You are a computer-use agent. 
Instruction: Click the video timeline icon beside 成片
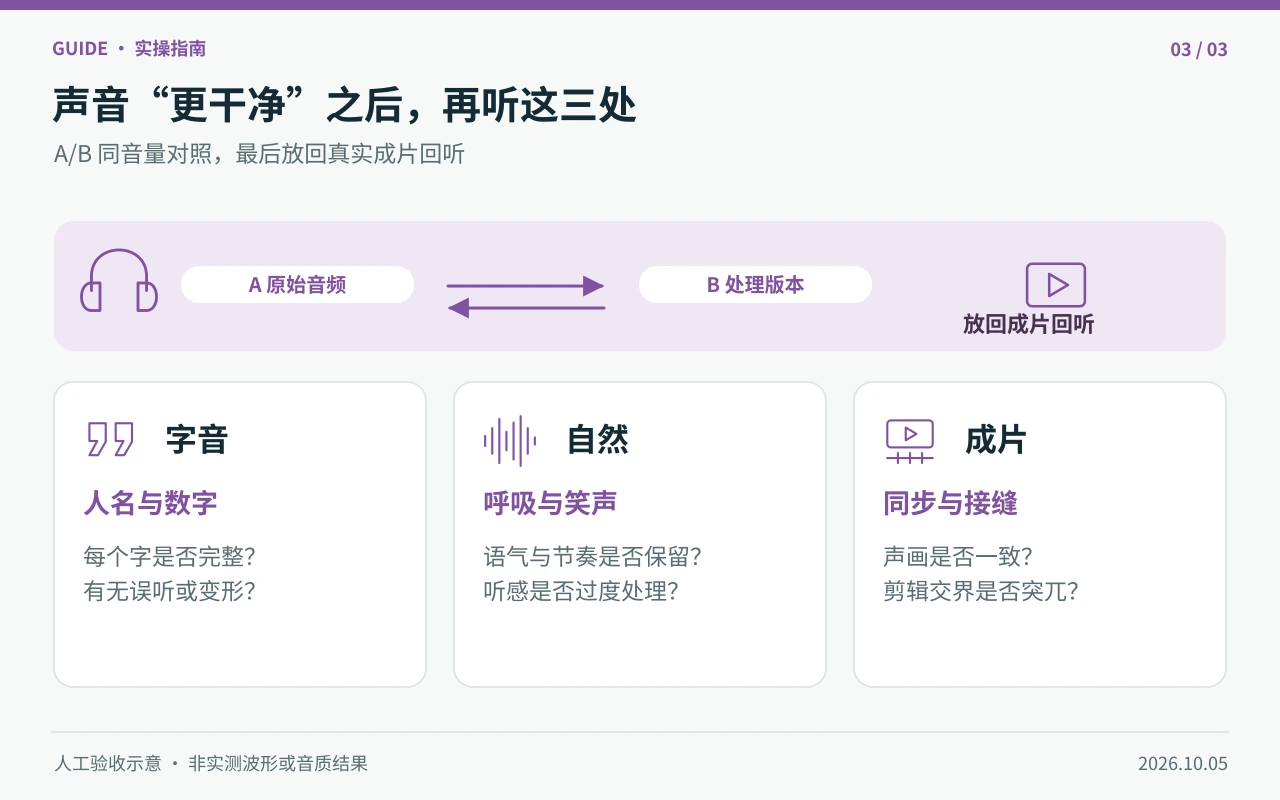coord(910,440)
